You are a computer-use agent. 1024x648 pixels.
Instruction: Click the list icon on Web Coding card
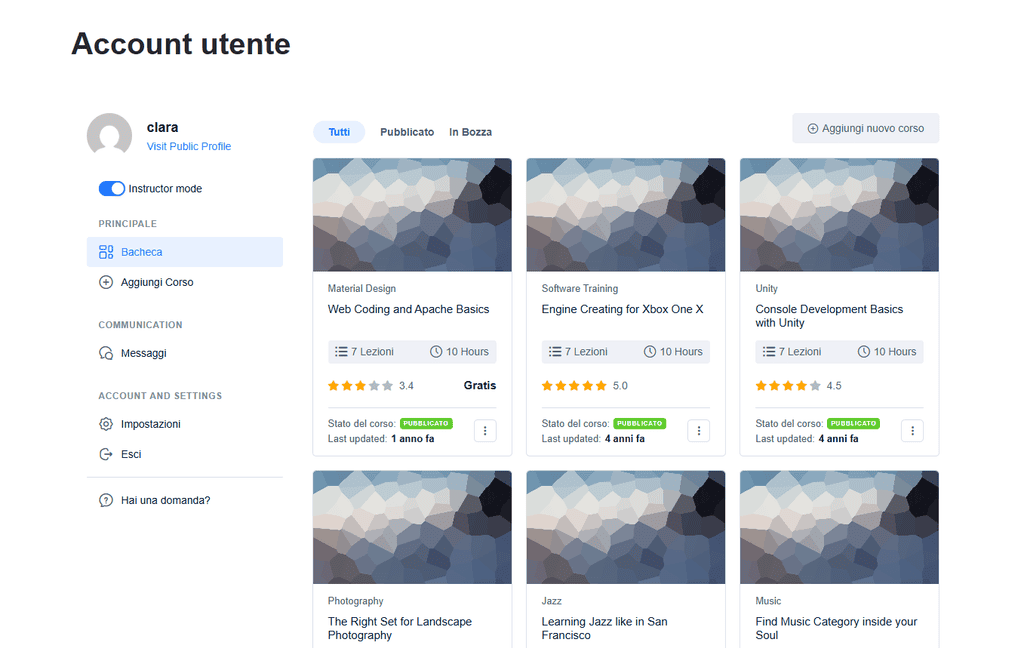(341, 351)
